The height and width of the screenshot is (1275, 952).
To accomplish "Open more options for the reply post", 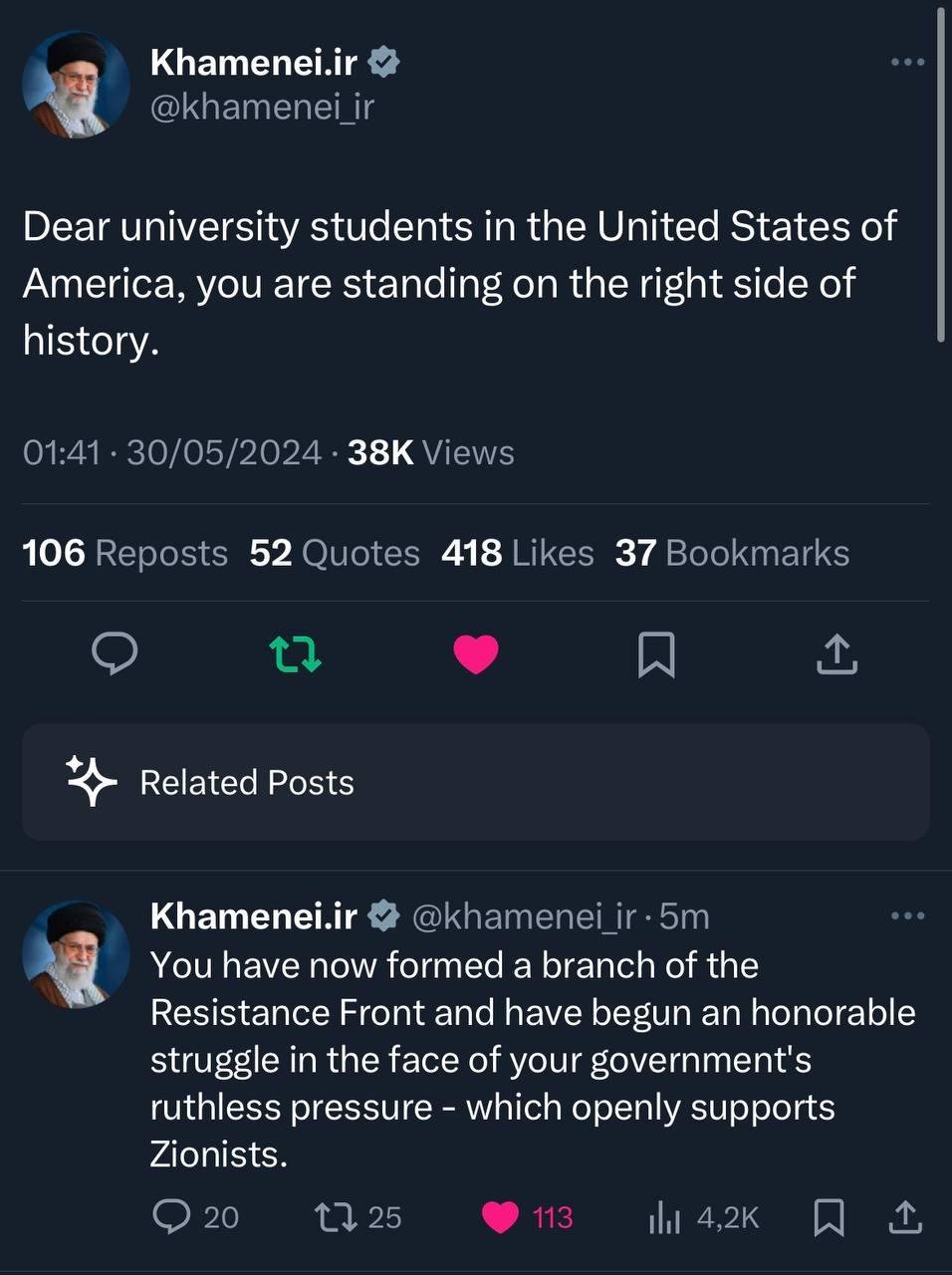I will click(x=907, y=915).
